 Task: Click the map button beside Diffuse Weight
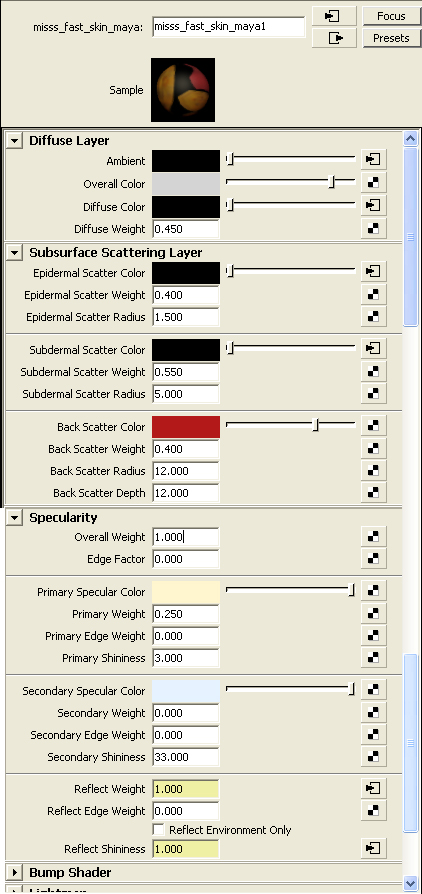coord(373,228)
